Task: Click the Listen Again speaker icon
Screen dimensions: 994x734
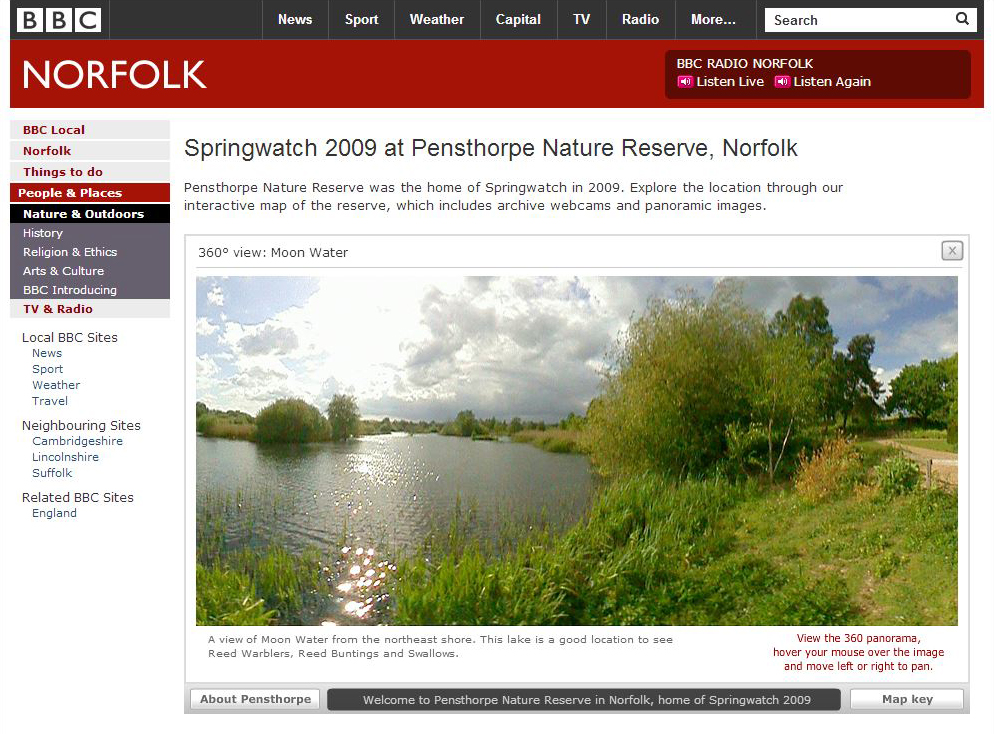Action: click(782, 81)
